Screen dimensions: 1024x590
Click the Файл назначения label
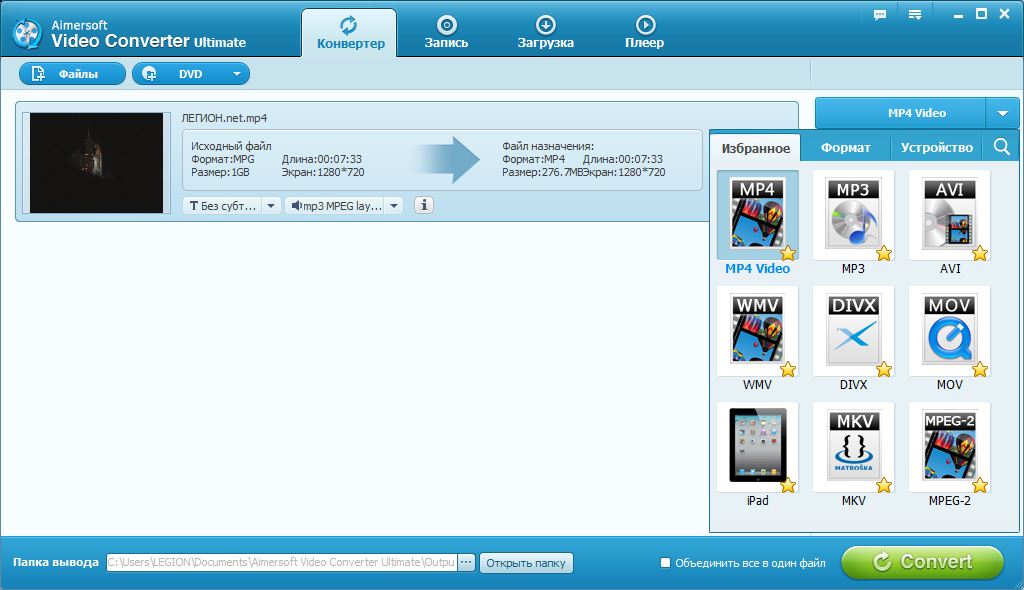point(548,146)
